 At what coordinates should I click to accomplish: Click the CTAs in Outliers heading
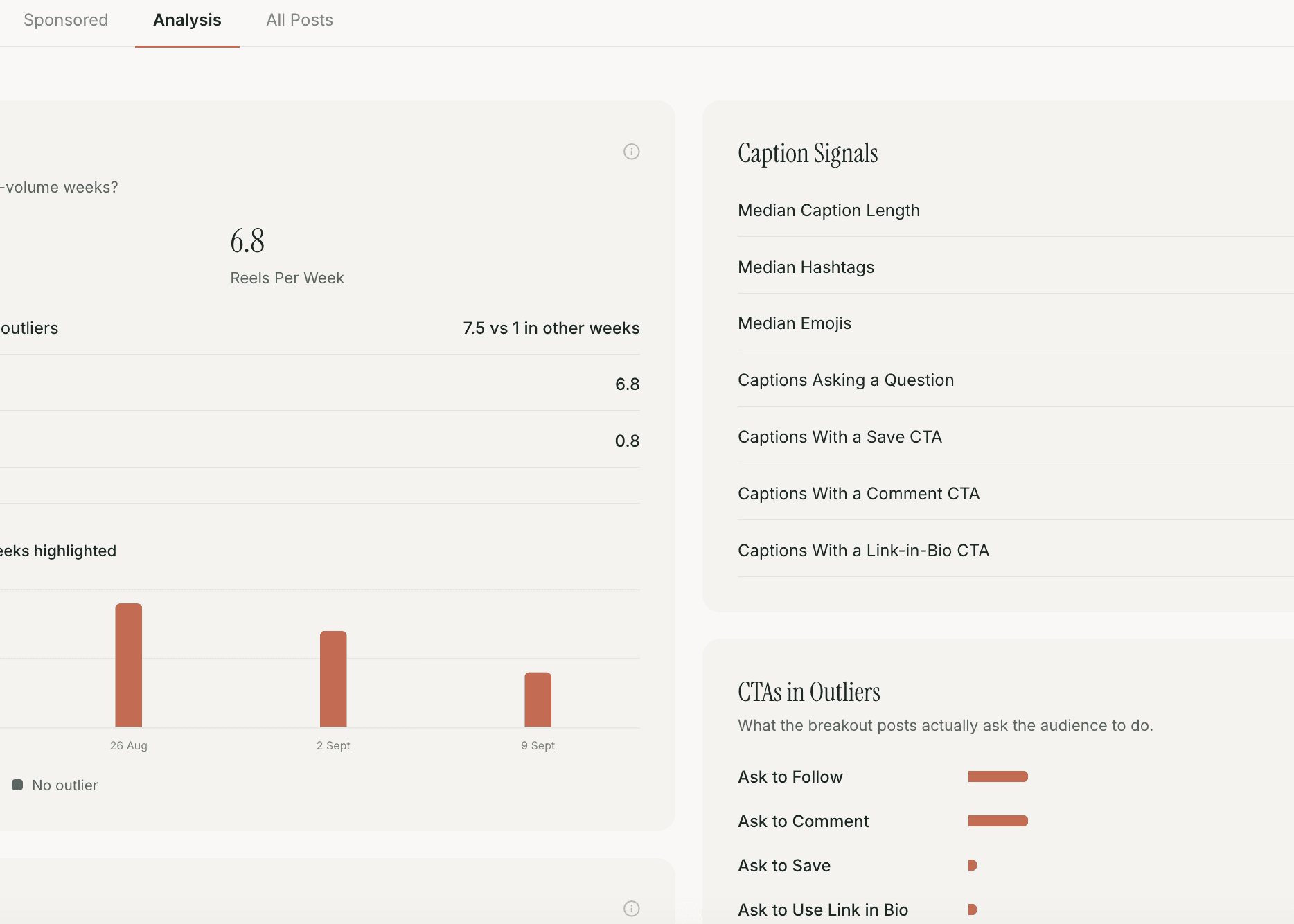coord(809,692)
